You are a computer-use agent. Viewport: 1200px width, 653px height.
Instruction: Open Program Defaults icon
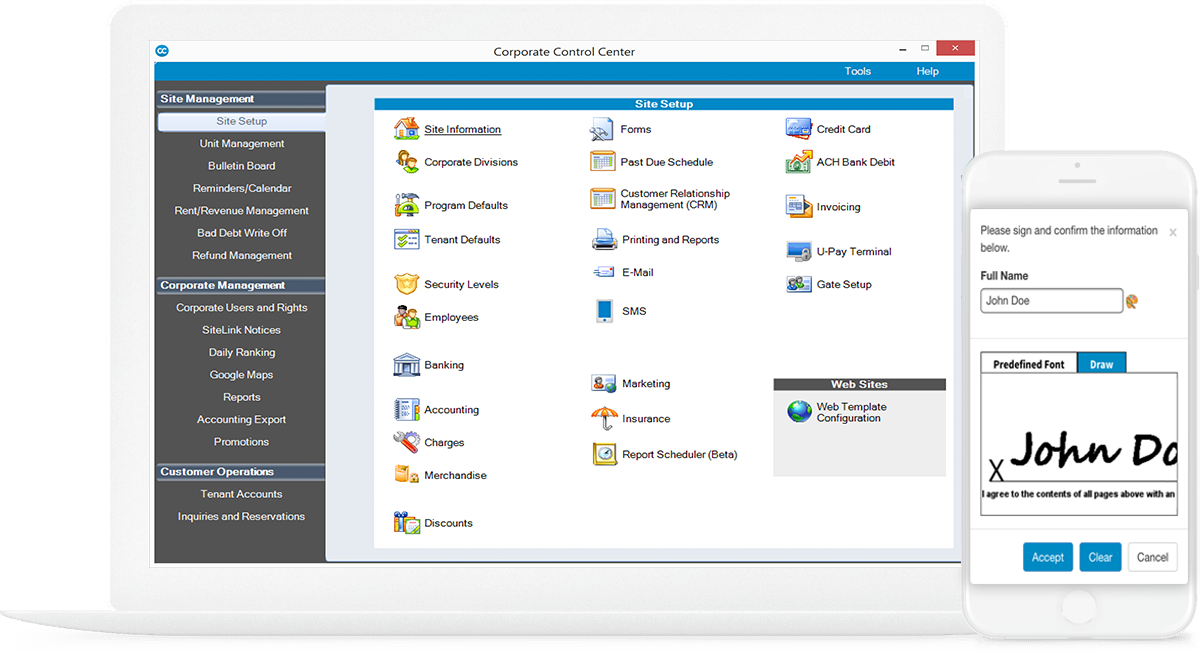406,205
